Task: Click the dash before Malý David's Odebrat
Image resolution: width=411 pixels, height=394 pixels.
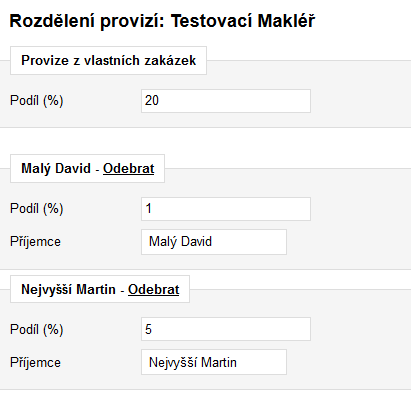Action: (97, 170)
